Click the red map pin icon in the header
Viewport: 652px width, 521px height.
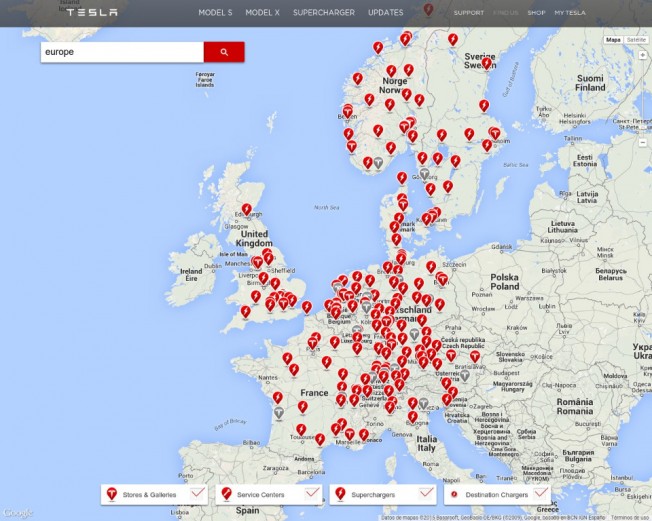[x=429, y=11]
